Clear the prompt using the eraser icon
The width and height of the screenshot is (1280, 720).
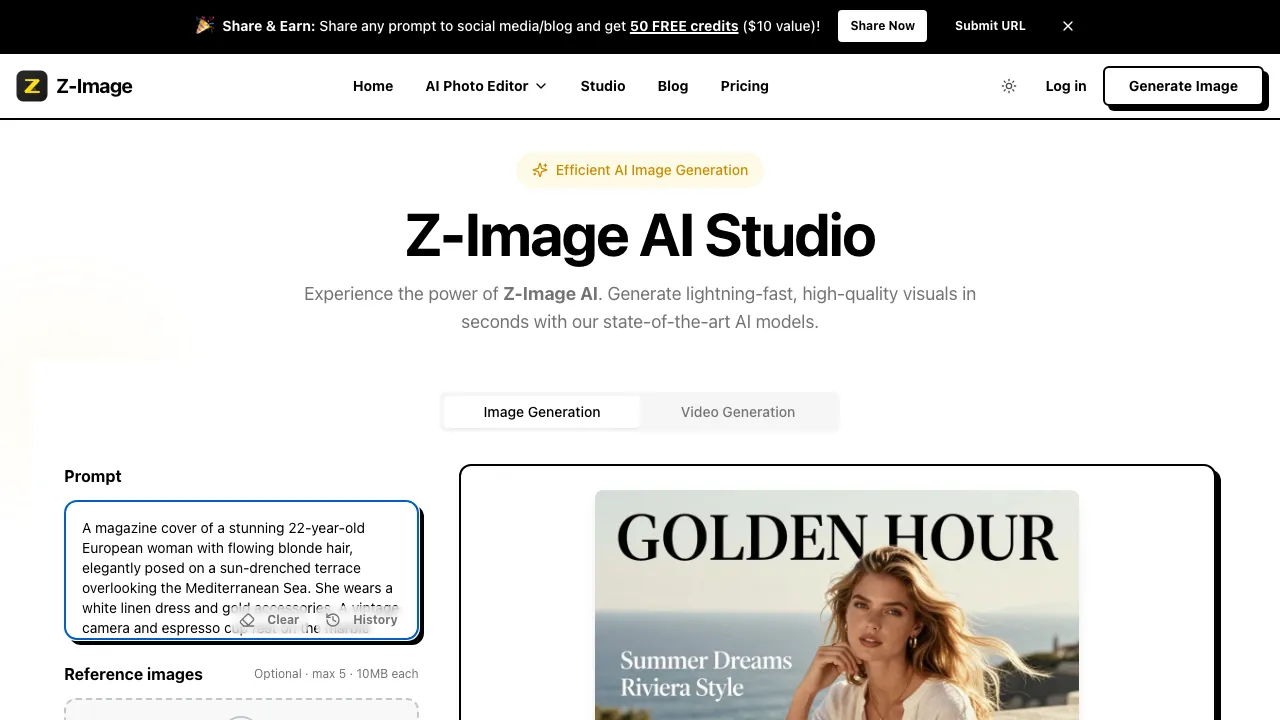pyautogui.click(x=247, y=620)
